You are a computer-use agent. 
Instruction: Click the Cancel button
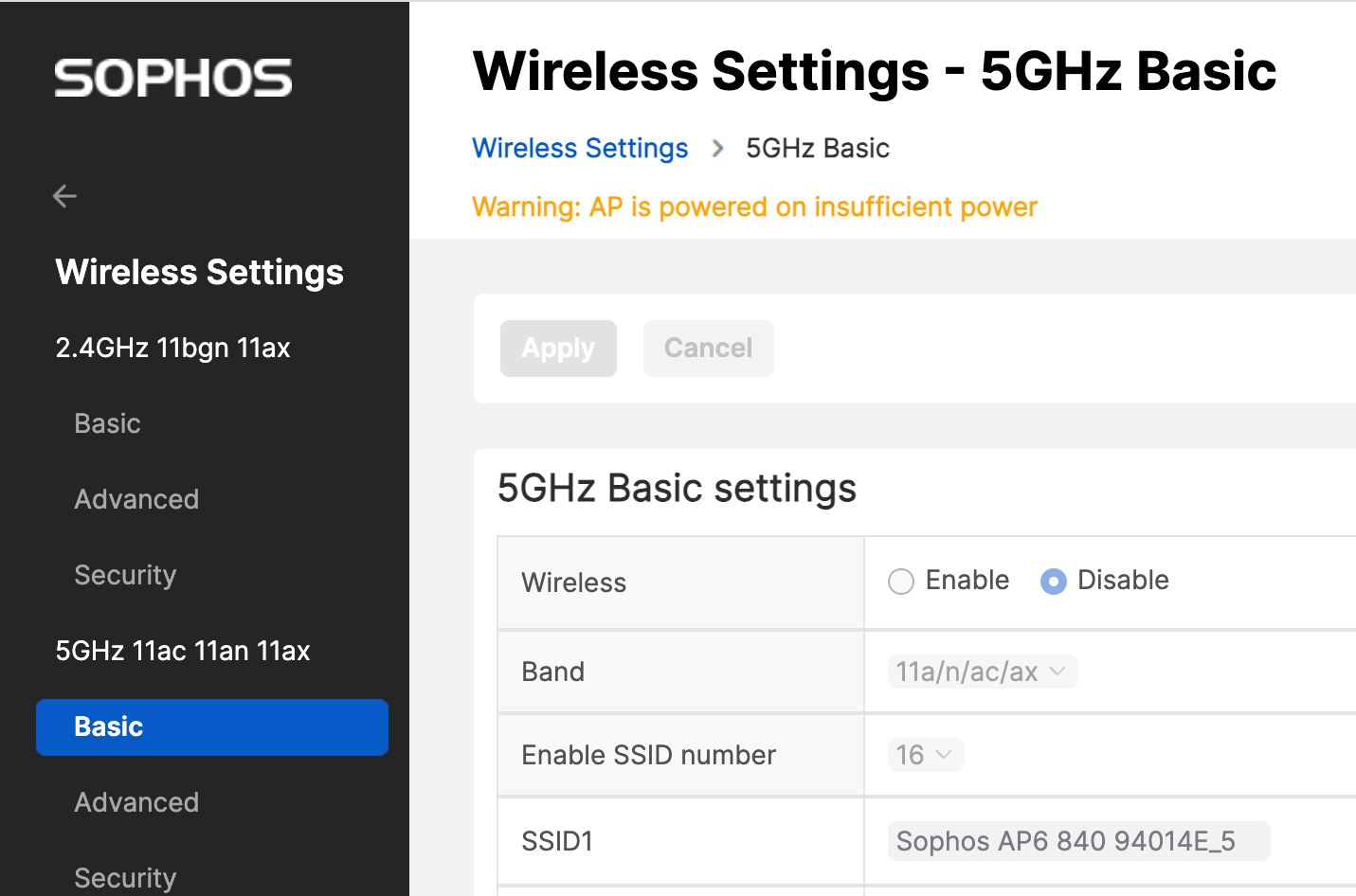point(708,349)
